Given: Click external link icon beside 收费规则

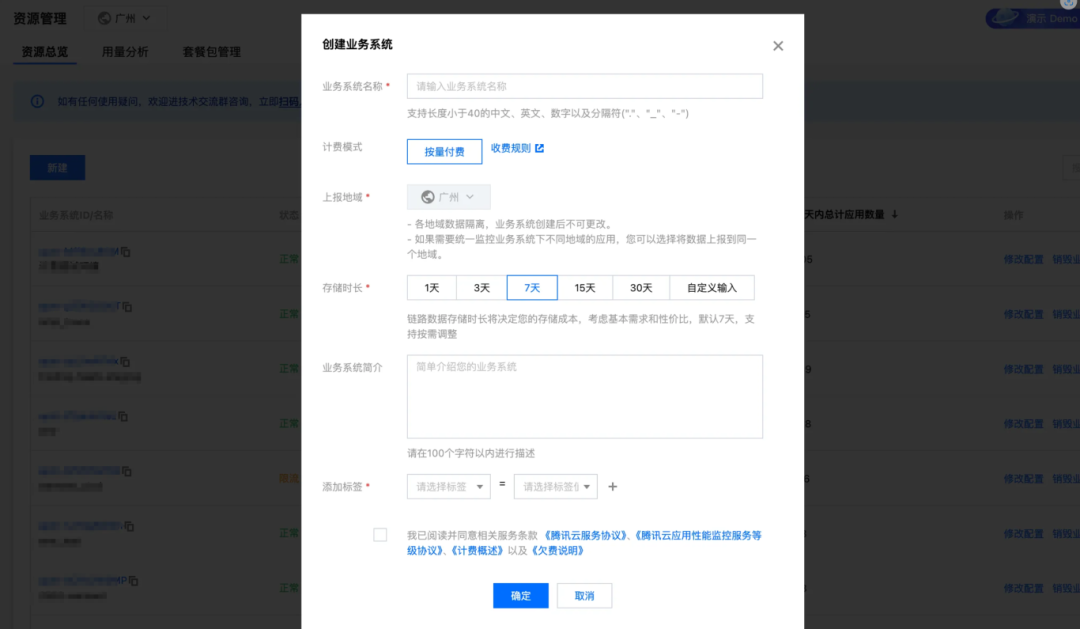Looking at the screenshot, I should click(539, 148).
